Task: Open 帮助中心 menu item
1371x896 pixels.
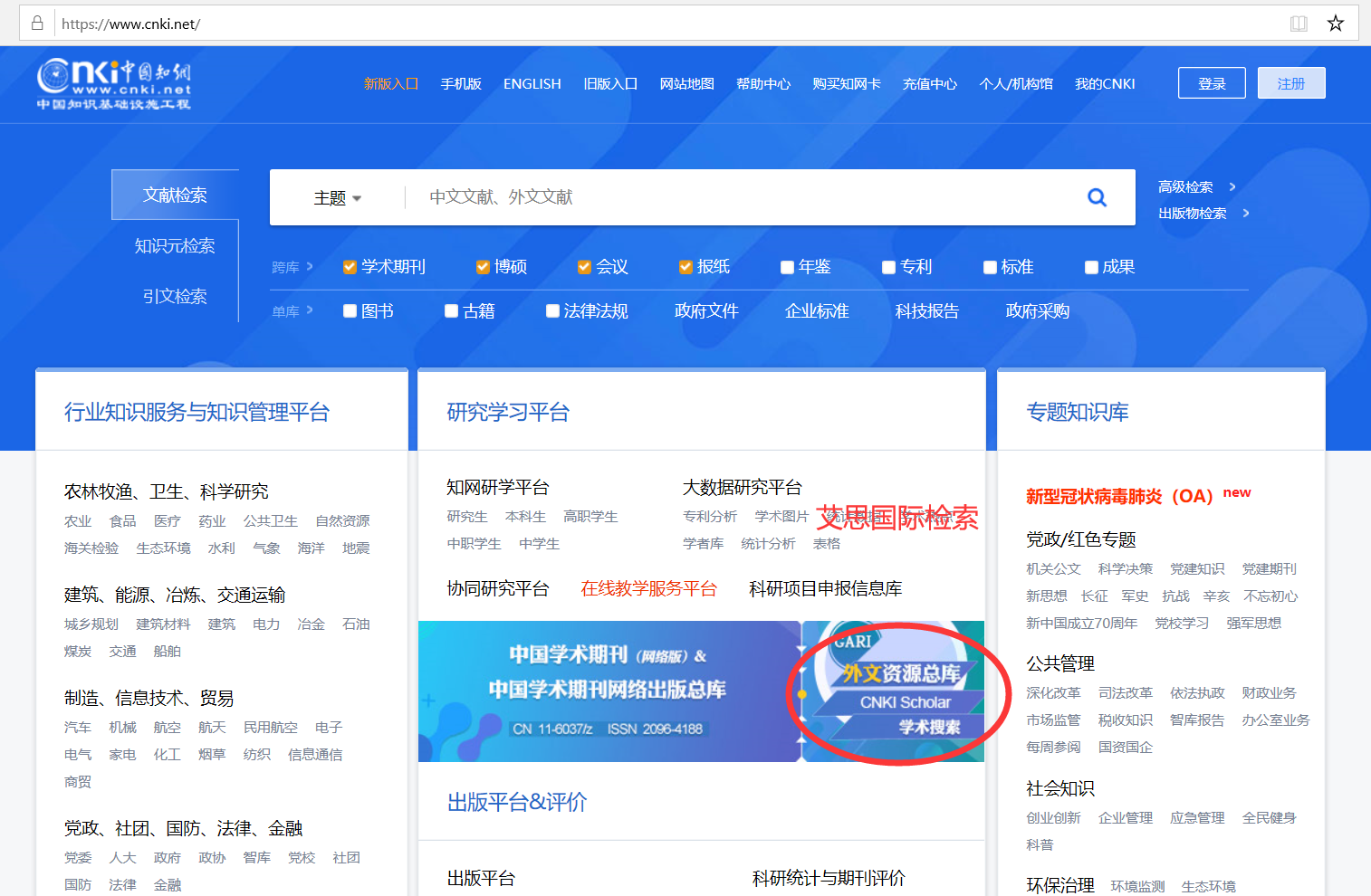Action: point(763,83)
